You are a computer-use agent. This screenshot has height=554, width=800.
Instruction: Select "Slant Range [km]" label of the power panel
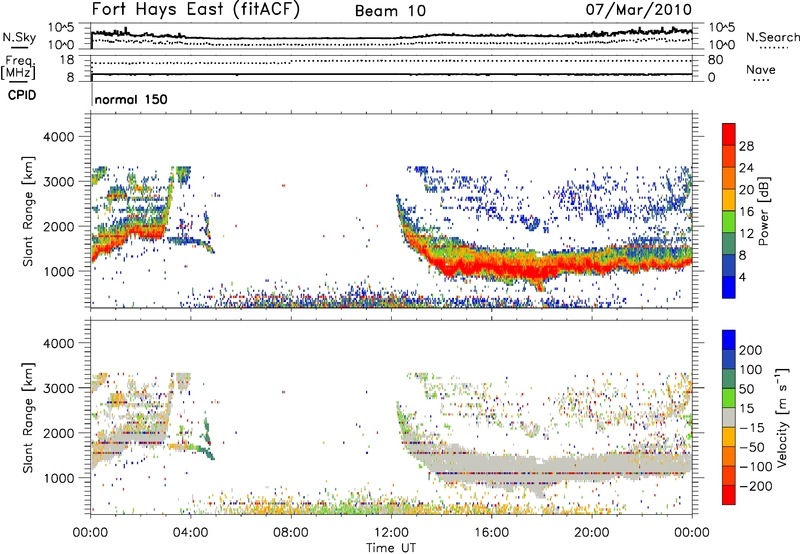pos(27,211)
